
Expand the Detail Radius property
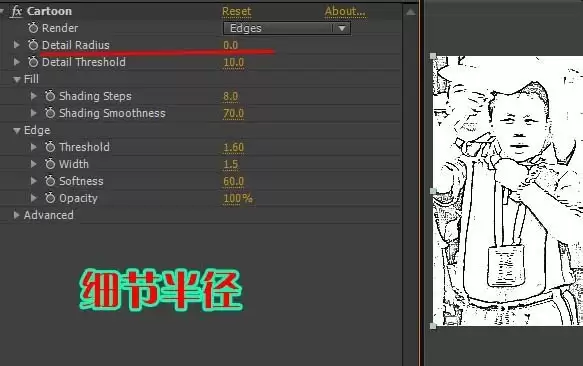[x=16, y=45]
